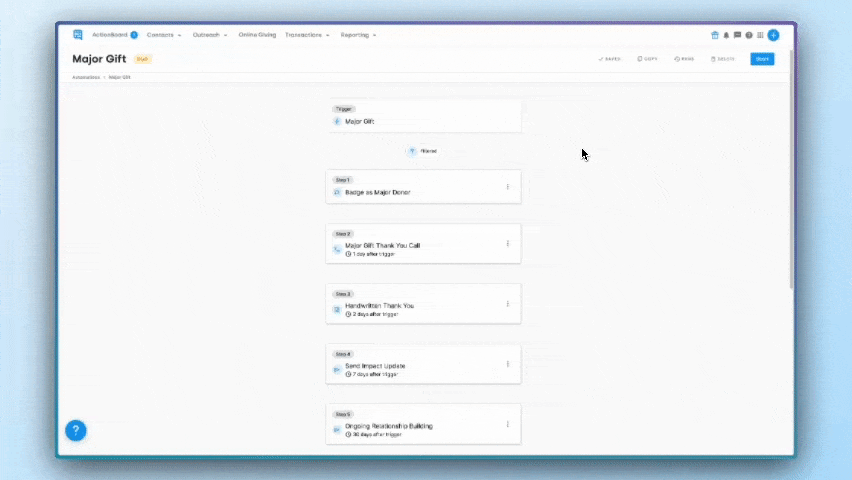Click the 1 day after trigger label
The width and height of the screenshot is (852, 480).
click(370, 254)
